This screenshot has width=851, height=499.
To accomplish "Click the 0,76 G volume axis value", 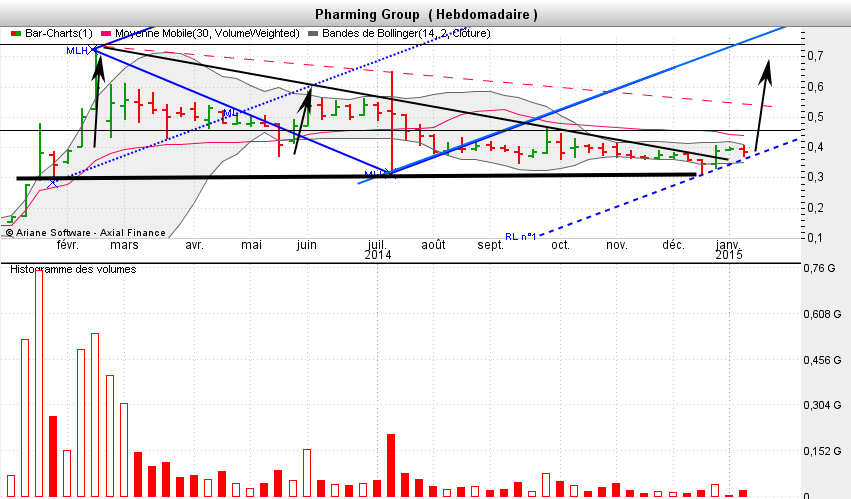I will tap(819, 268).
